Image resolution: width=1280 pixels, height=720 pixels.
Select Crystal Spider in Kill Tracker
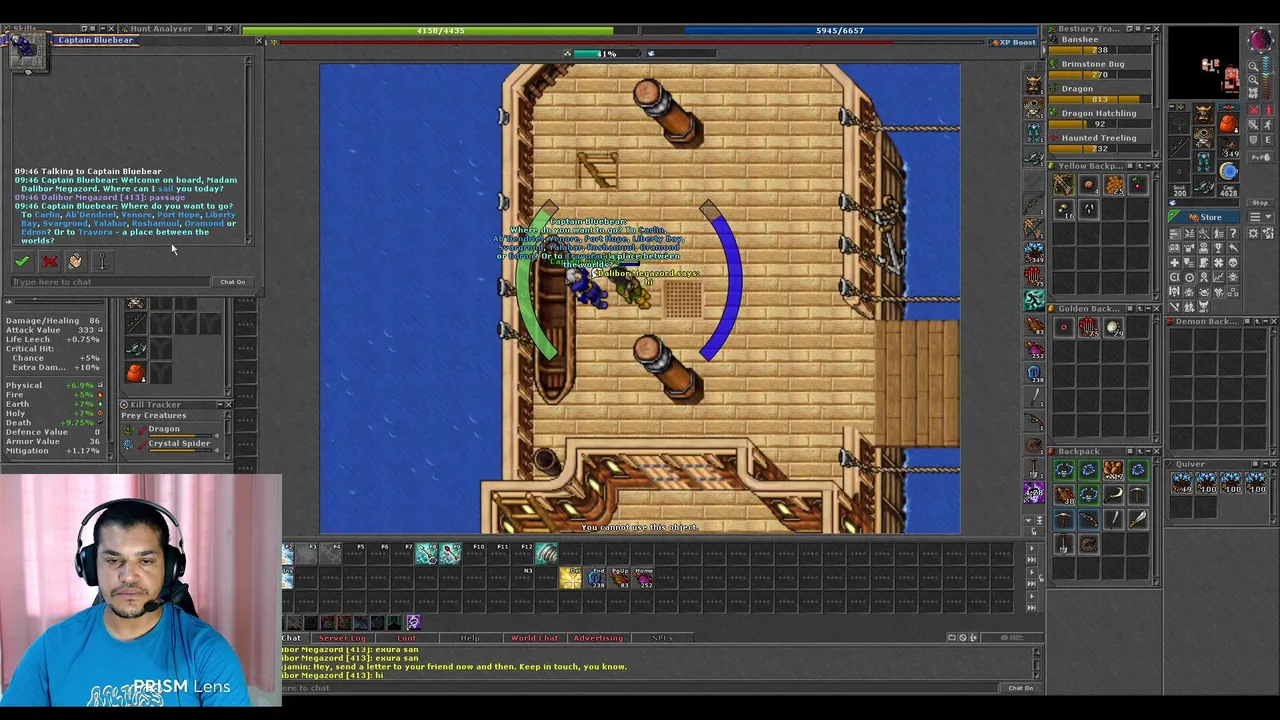click(x=170, y=443)
